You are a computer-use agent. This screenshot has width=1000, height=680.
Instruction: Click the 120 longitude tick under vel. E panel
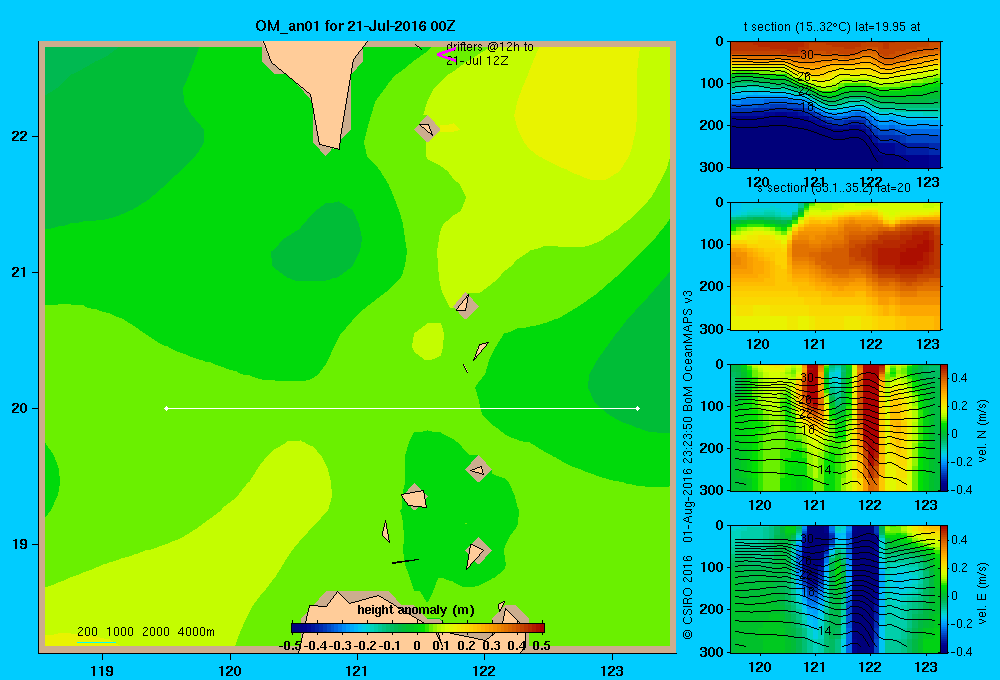[x=759, y=667]
